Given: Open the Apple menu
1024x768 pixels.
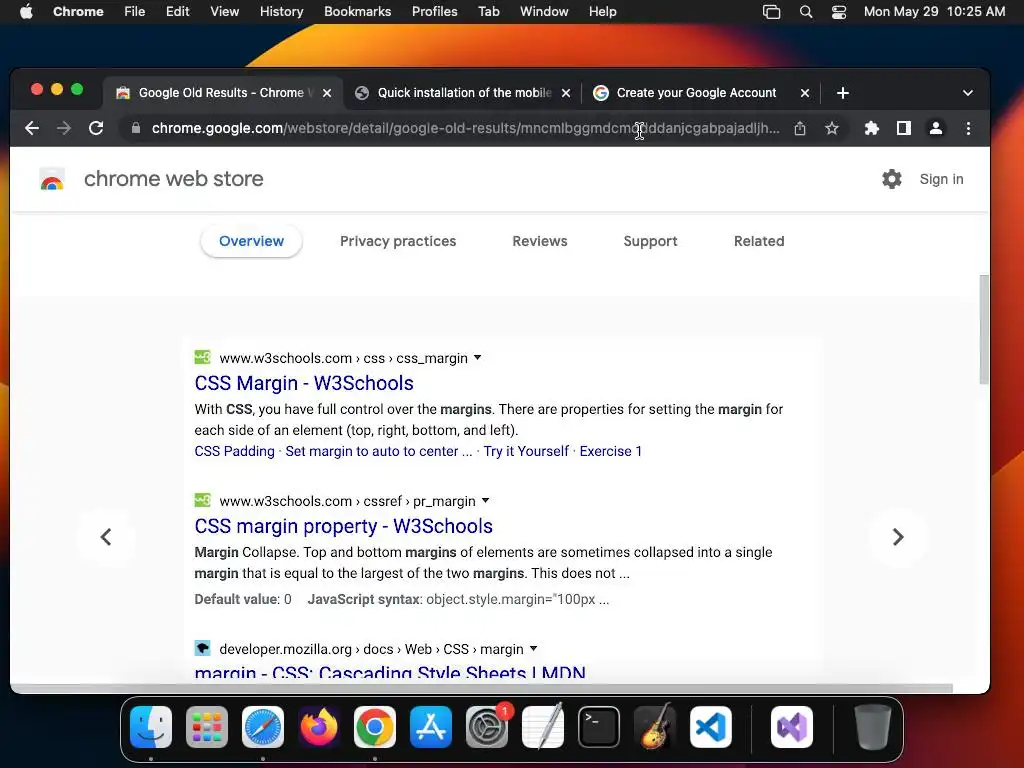Looking at the screenshot, I should point(26,12).
